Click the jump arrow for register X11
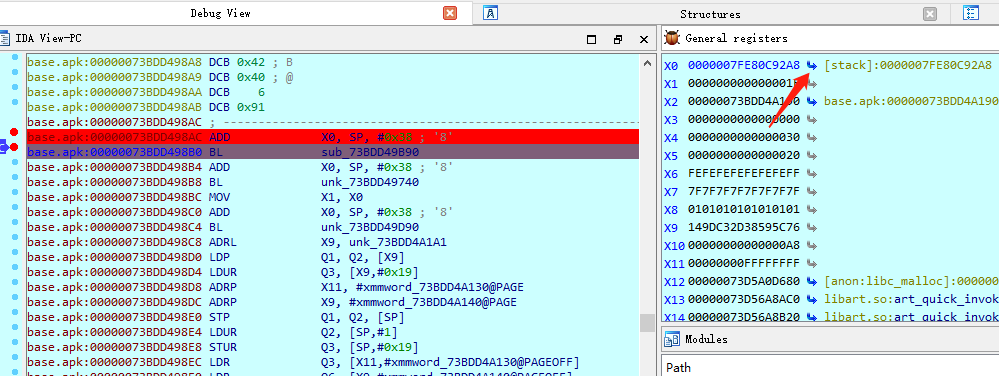999x376 pixels. point(812,263)
